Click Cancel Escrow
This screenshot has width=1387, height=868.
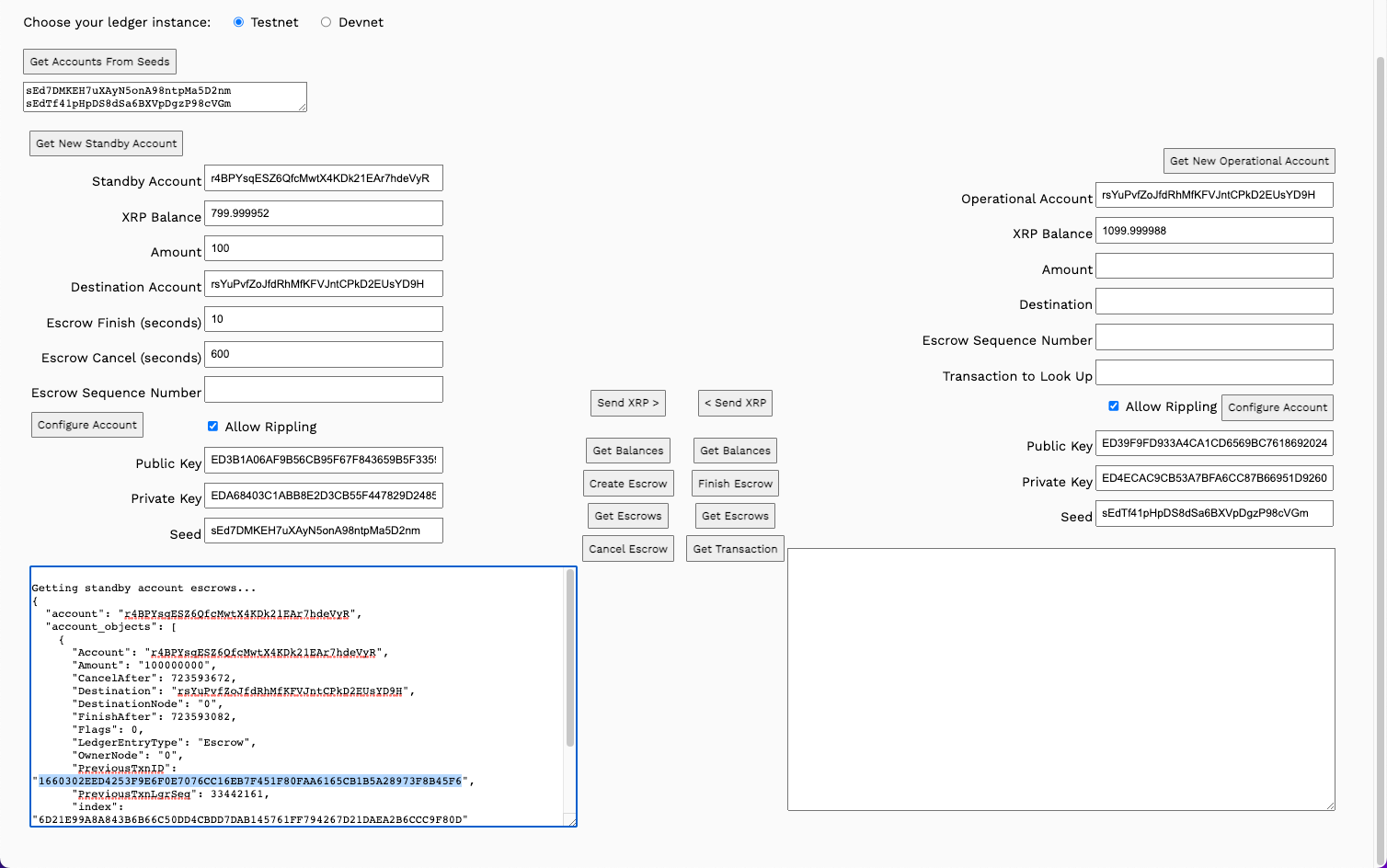(x=627, y=548)
